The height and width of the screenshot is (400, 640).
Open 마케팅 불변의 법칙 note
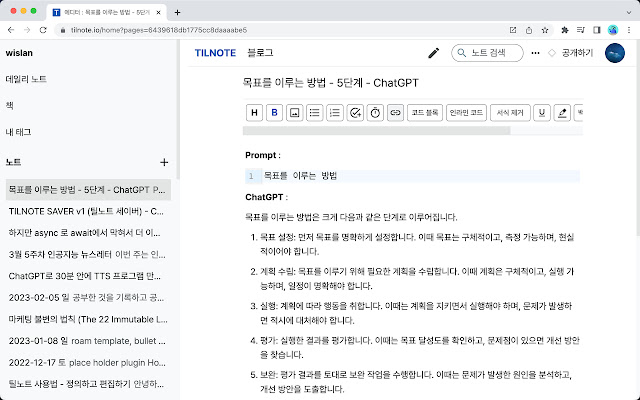coord(88,319)
